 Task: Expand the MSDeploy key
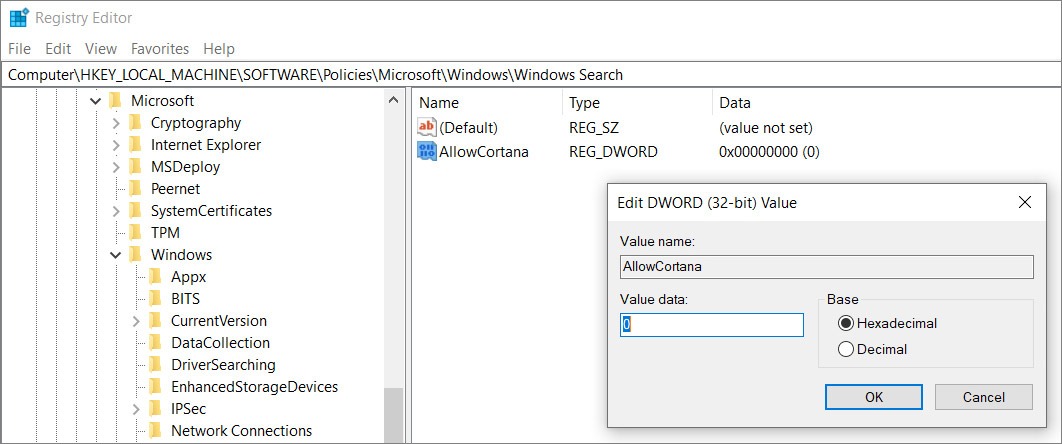pyautogui.click(x=116, y=167)
